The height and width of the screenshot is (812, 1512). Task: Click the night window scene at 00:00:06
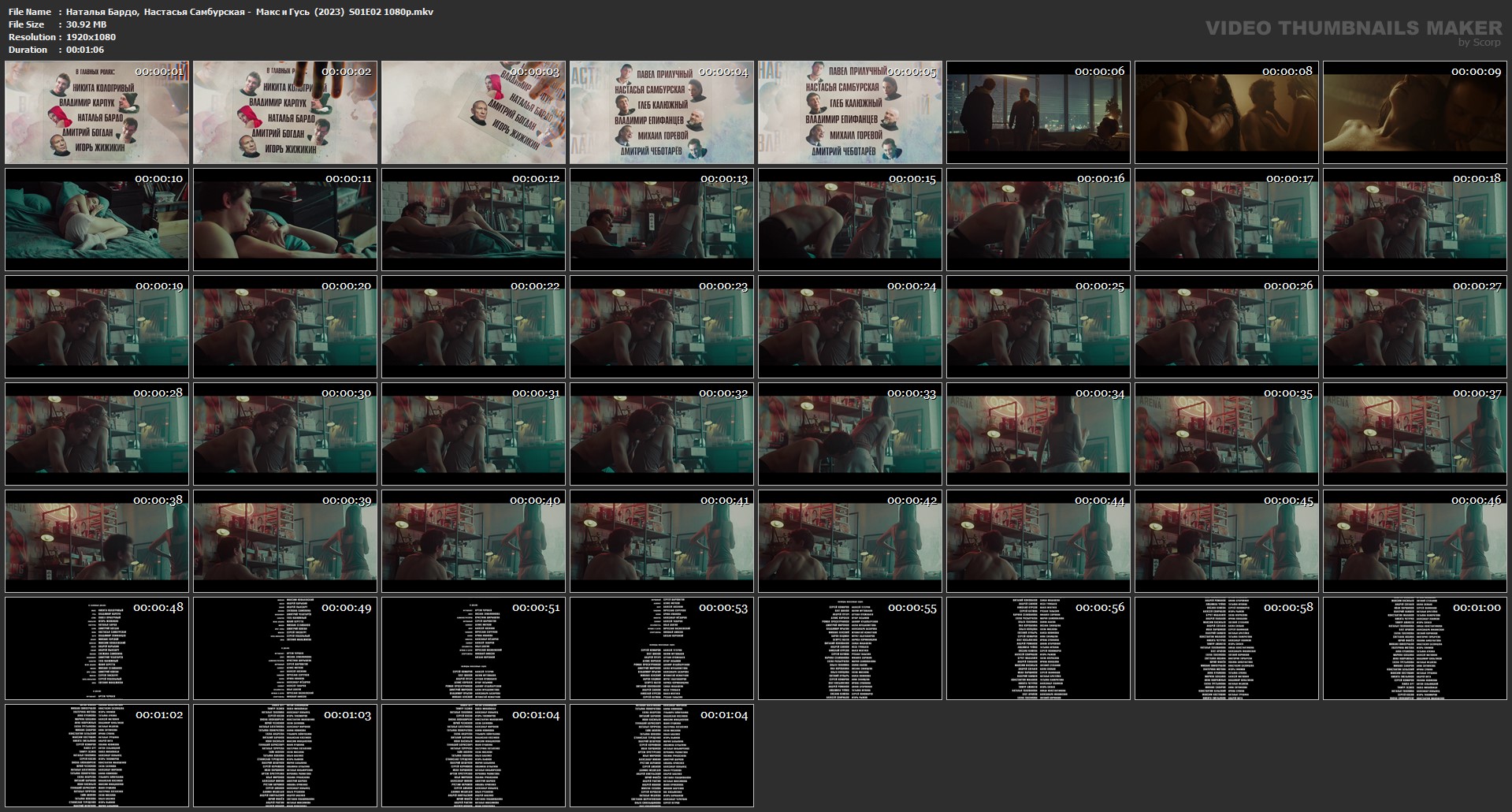[1038, 113]
